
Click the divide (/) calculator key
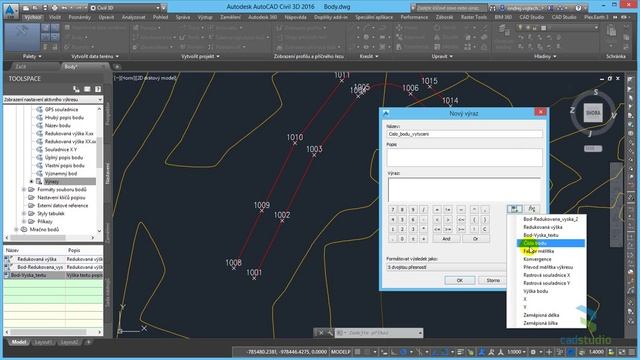pyautogui.click(x=424, y=209)
